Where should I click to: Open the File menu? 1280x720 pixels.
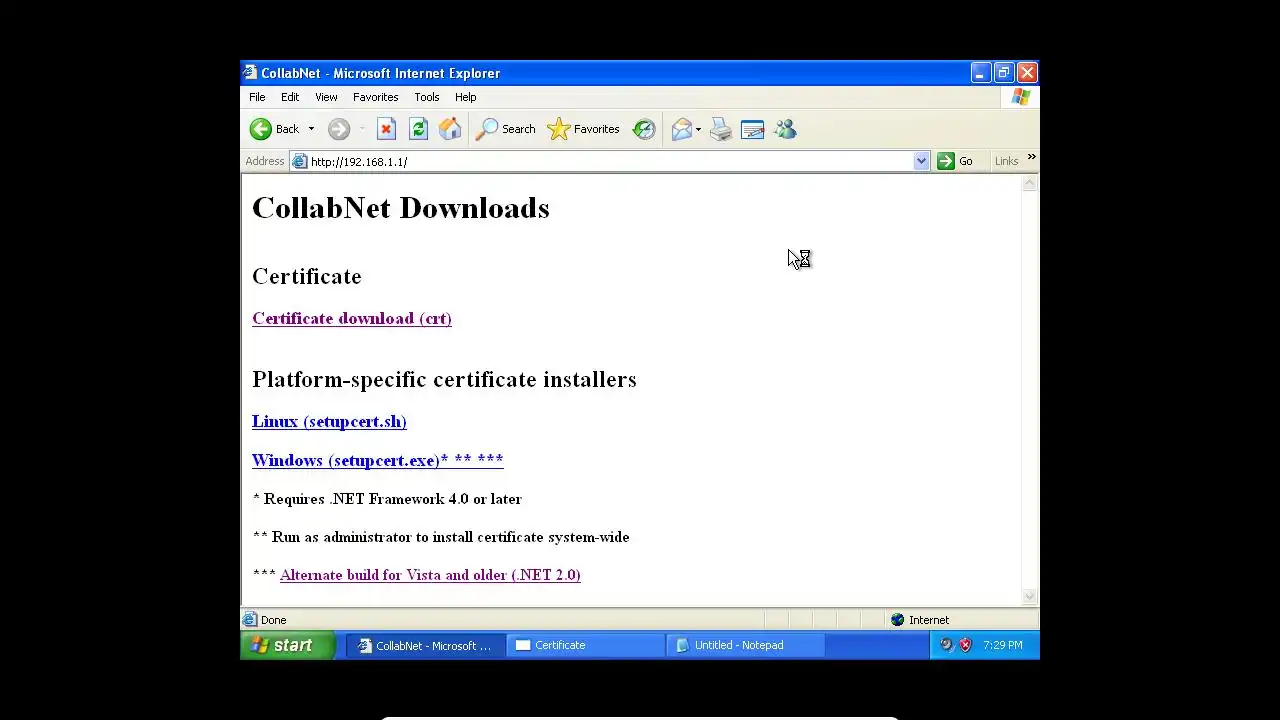(x=257, y=97)
